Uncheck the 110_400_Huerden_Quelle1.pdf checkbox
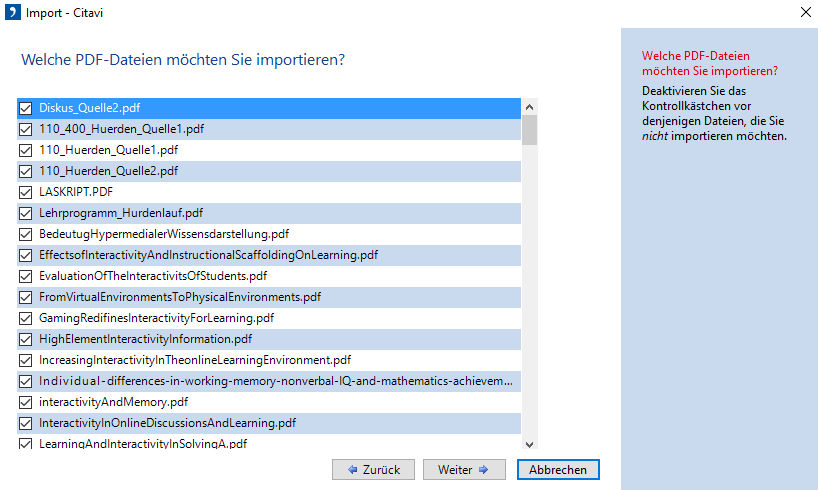The image size is (818, 490). pos(26,129)
